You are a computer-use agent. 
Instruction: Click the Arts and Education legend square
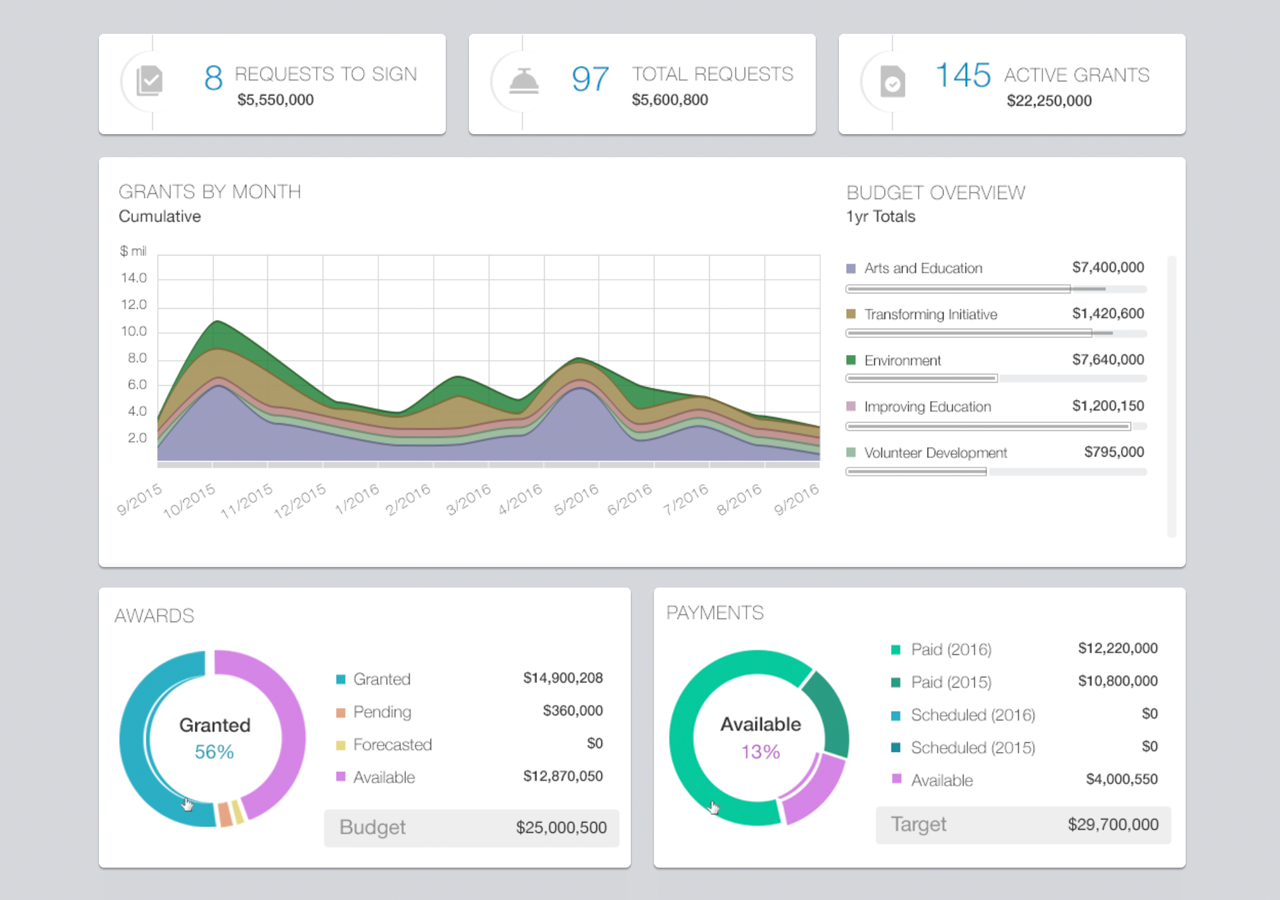pos(851,269)
